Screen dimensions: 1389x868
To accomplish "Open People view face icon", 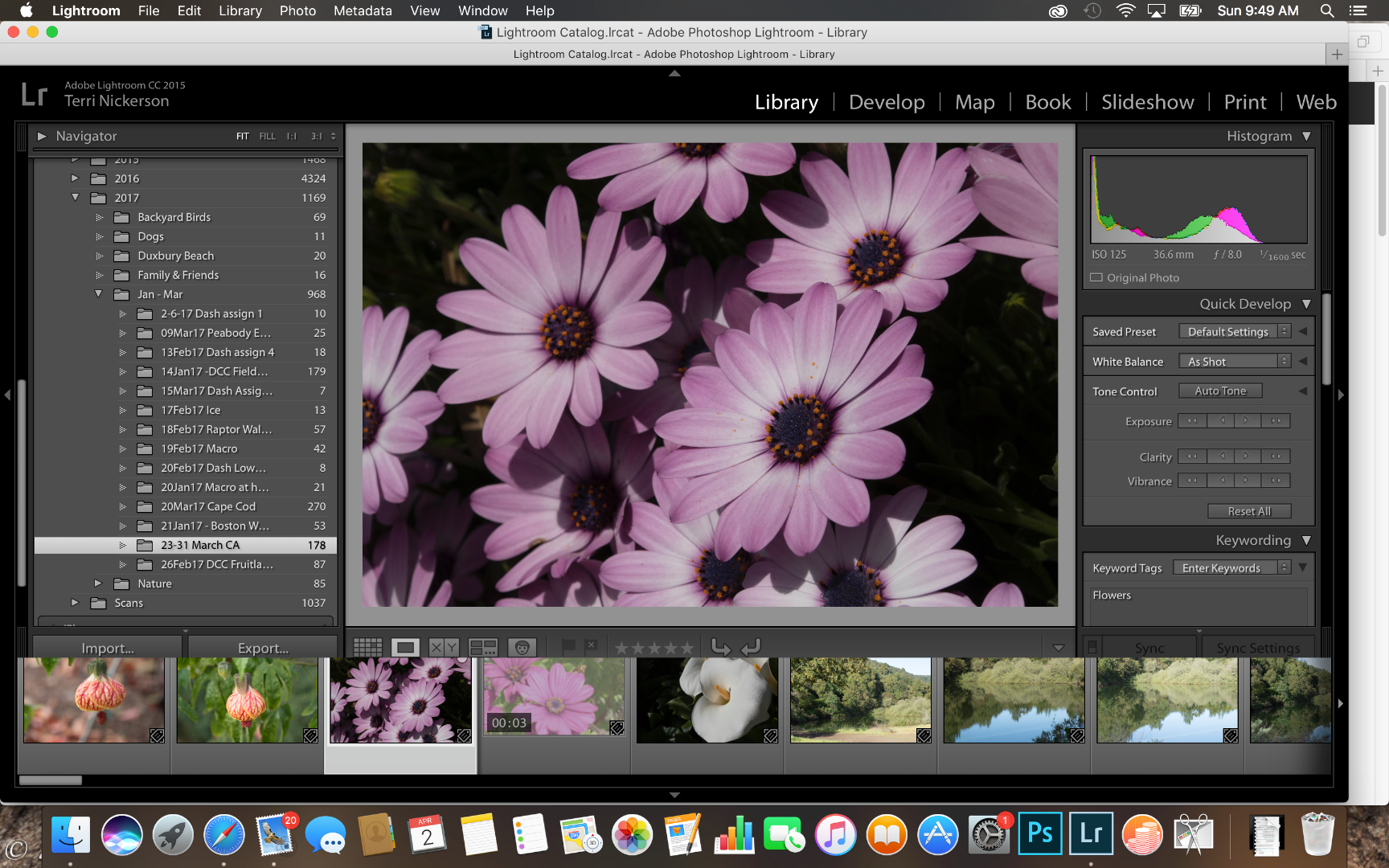I will (522, 648).
